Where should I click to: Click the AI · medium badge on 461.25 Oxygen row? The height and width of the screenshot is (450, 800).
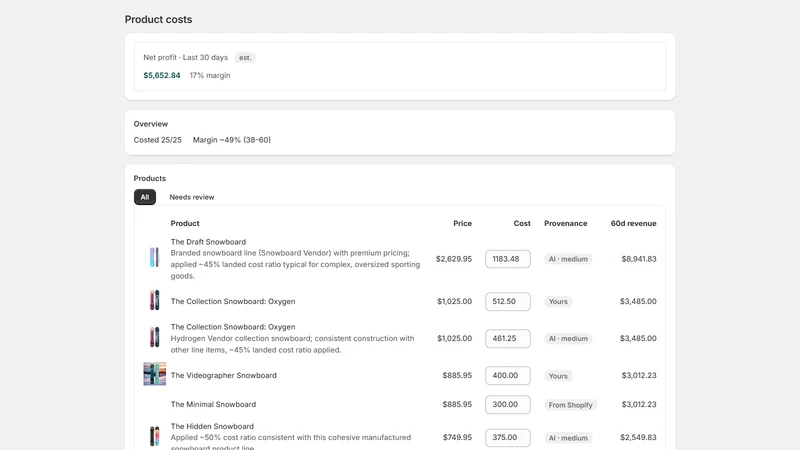(x=568, y=339)
